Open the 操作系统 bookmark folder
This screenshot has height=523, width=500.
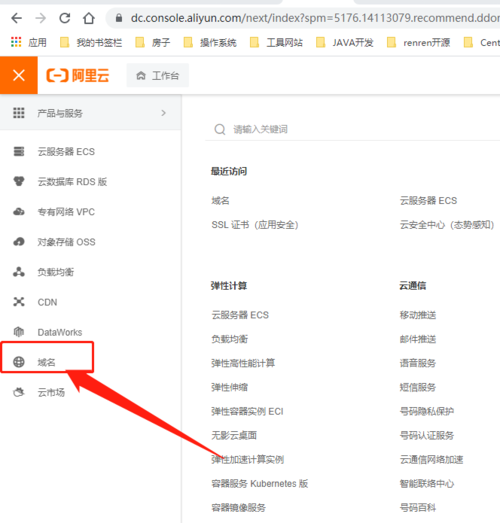pos(210,42)
